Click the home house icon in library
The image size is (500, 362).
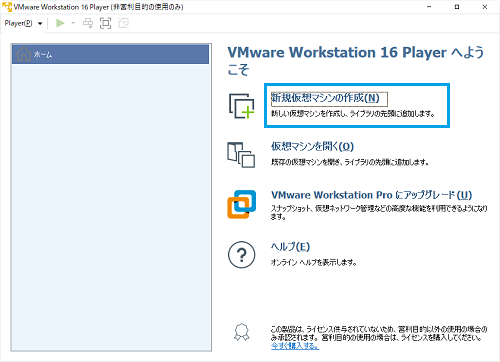pos(23,54)
